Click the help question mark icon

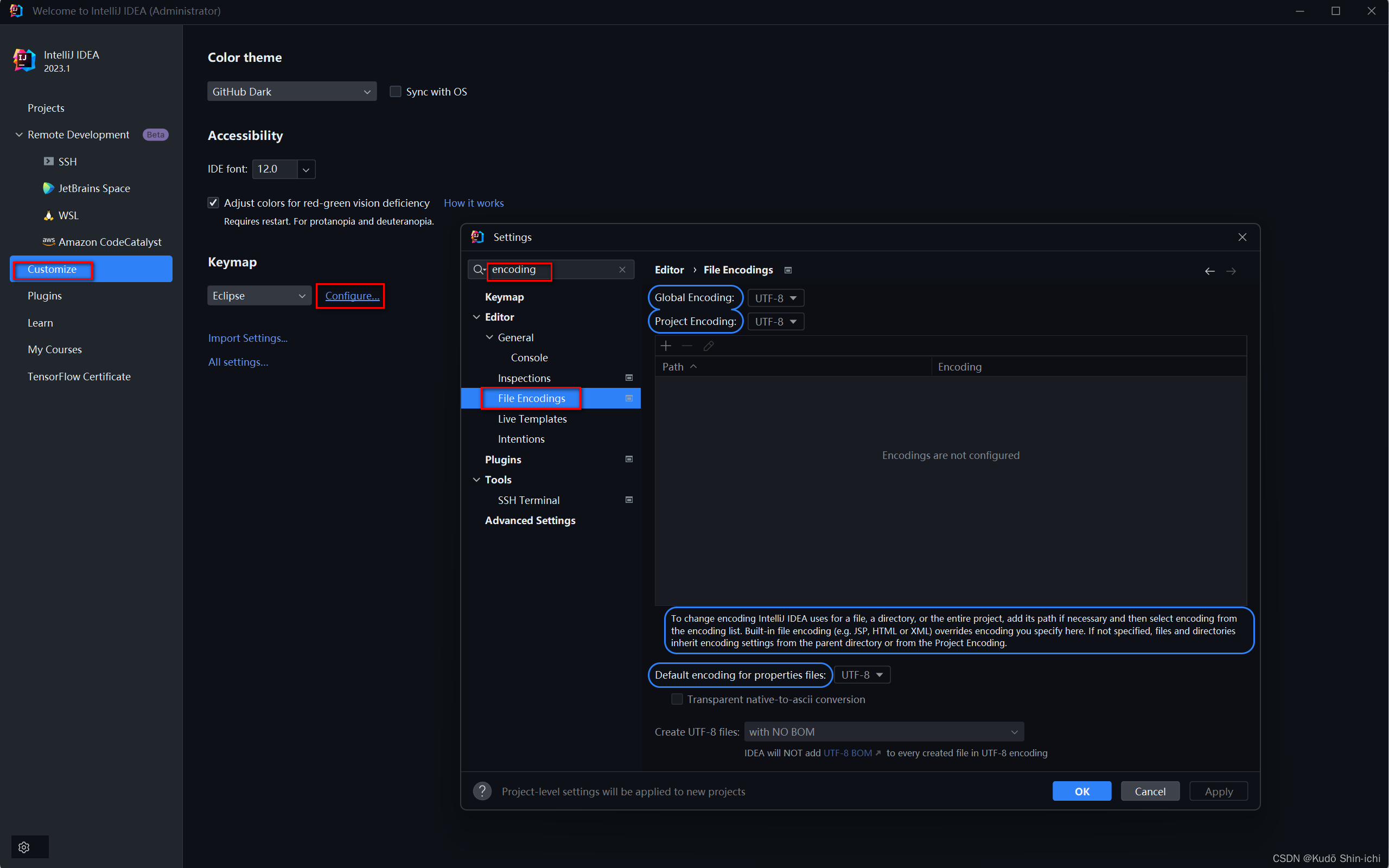pos(482,791)
